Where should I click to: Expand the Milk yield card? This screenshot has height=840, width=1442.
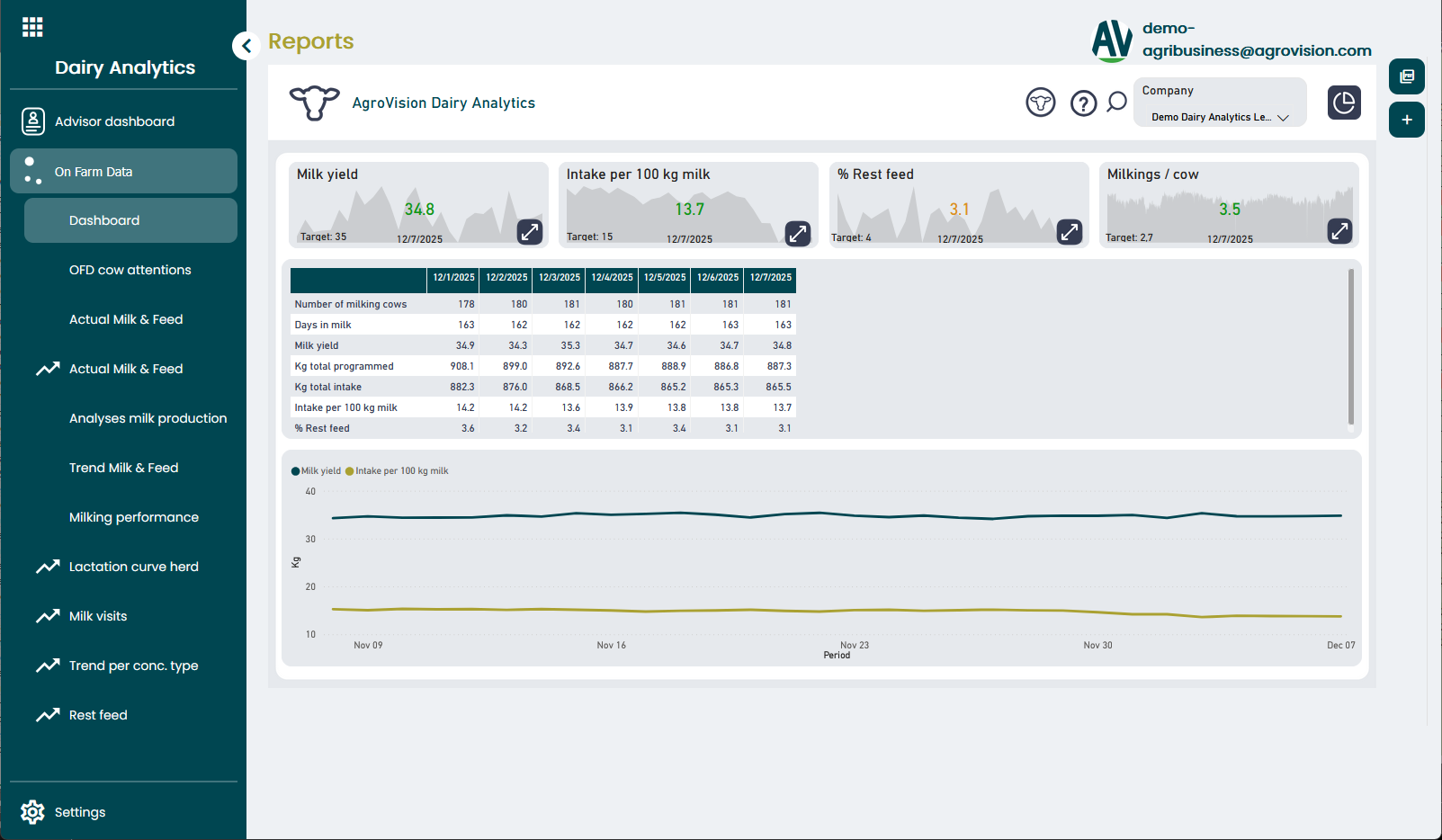tap(530, 232)
